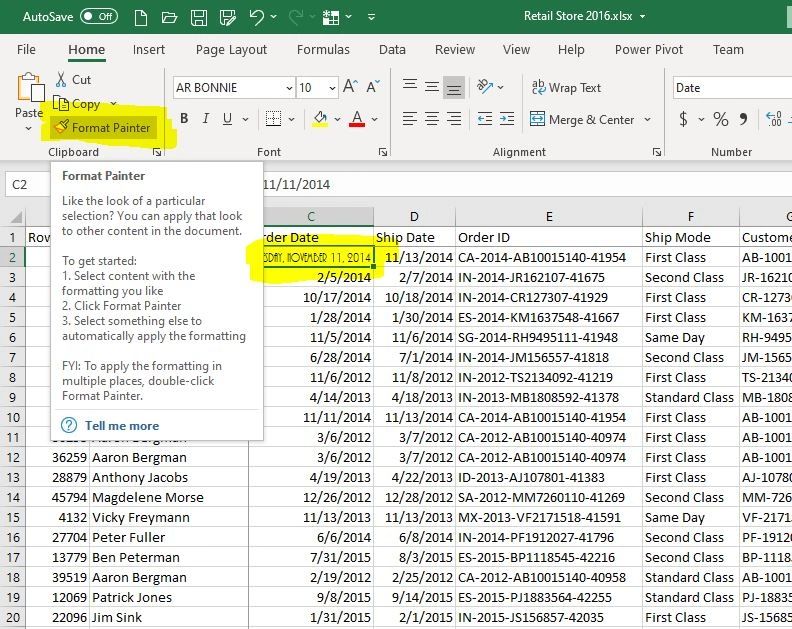This screenshot has width=792, height=629.
Task: Cut the selection with the scissors button
Action: pyautogui.click(x=74, y=80)
